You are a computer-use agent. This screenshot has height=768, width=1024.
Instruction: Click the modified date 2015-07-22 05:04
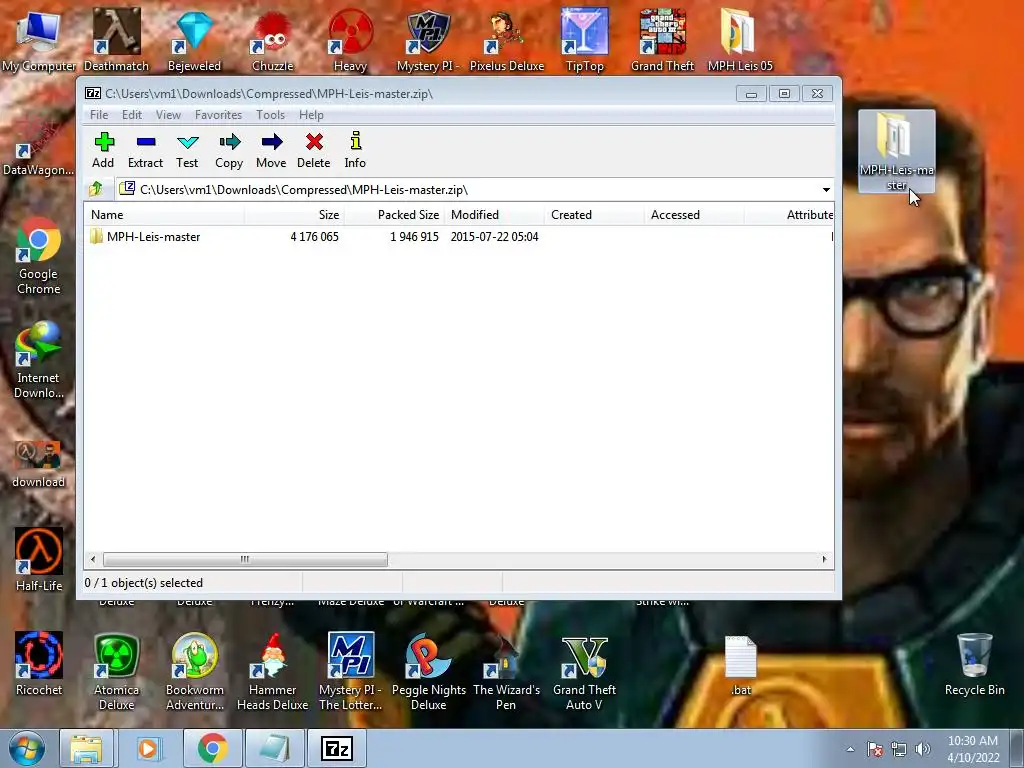coord(494,237)
